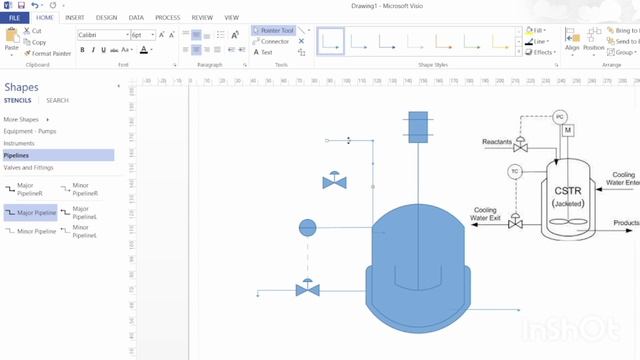Screen dimensions: 640x360
Task: Open the Group dropdown
Action: tap(622, 52)
